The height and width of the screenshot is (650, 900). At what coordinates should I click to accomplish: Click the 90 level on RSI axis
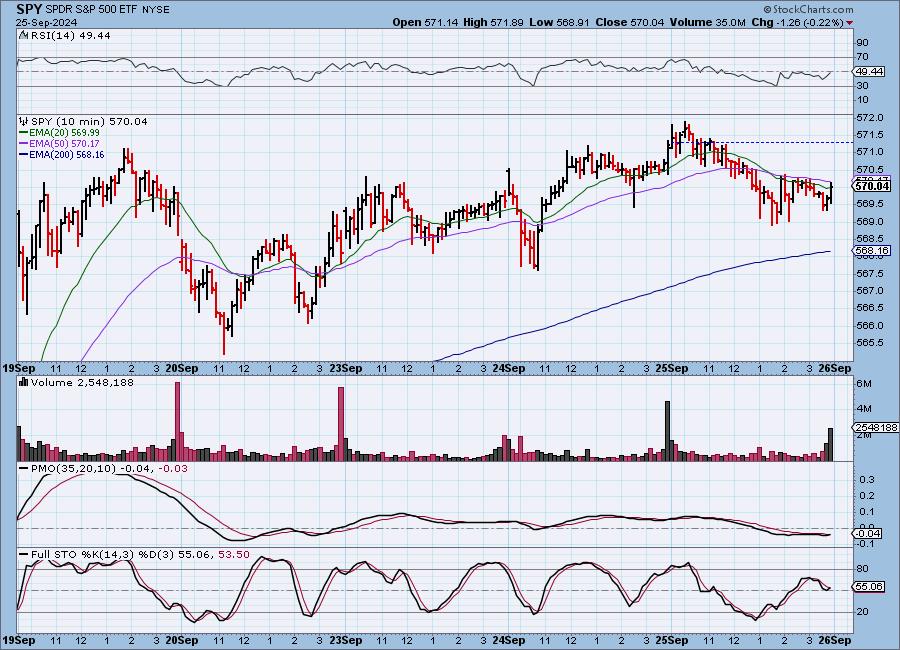point(862,42)
